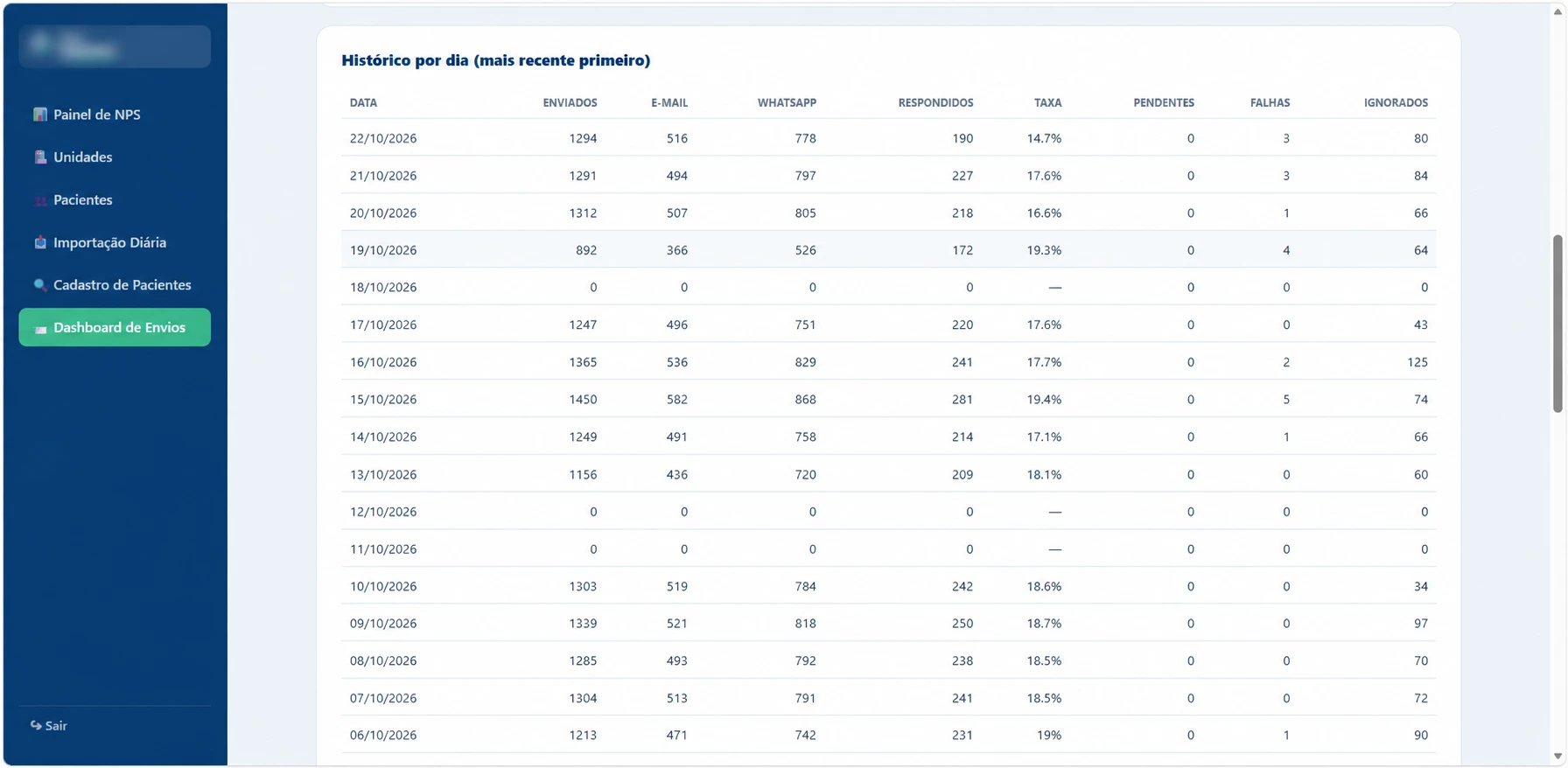Click the PENDENTES column header
The height and width of the screenshot is (768, 1568).
tap(1164, 102)
